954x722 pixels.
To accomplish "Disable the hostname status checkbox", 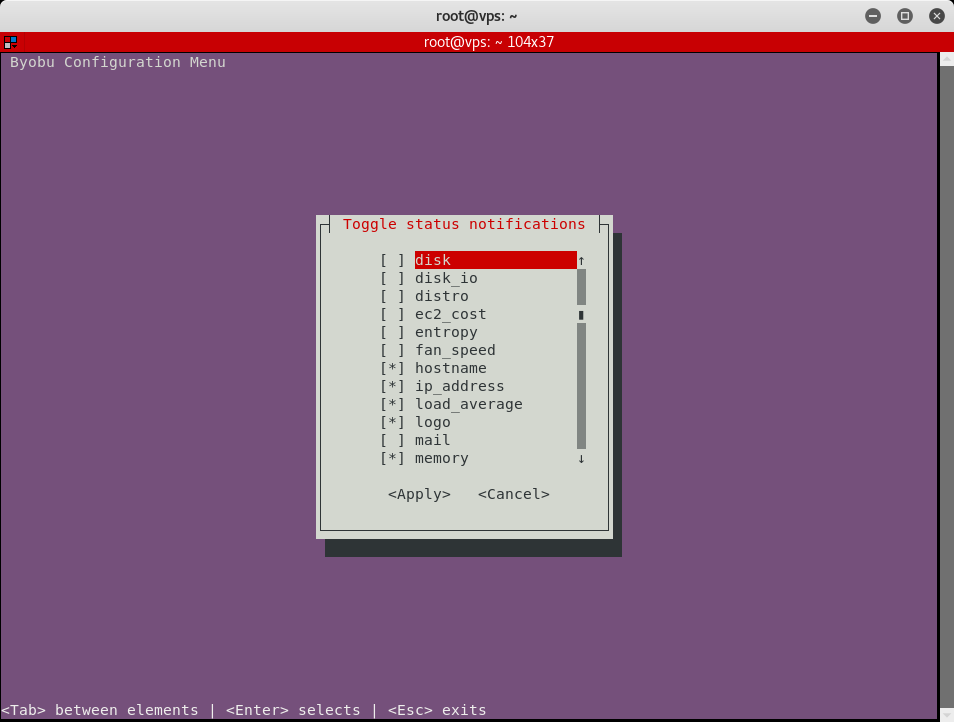I will [392, 369].
